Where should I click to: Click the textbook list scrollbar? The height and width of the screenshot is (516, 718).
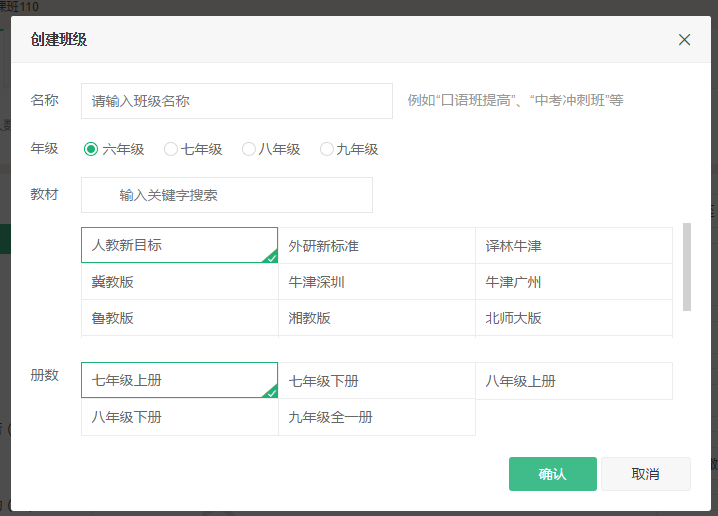tap(686, 267)
